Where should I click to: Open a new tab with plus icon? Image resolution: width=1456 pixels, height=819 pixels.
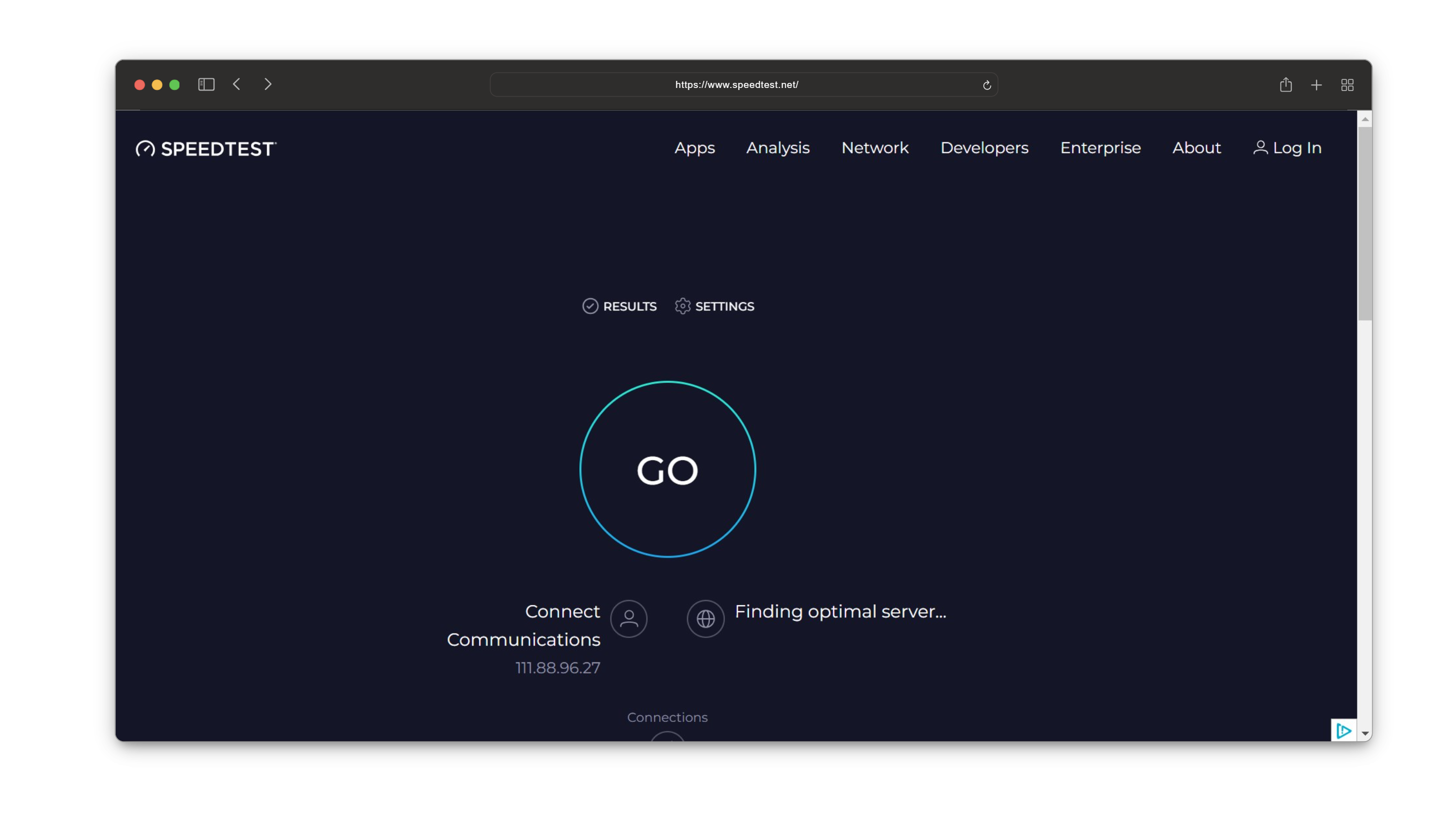[1316, 85]
